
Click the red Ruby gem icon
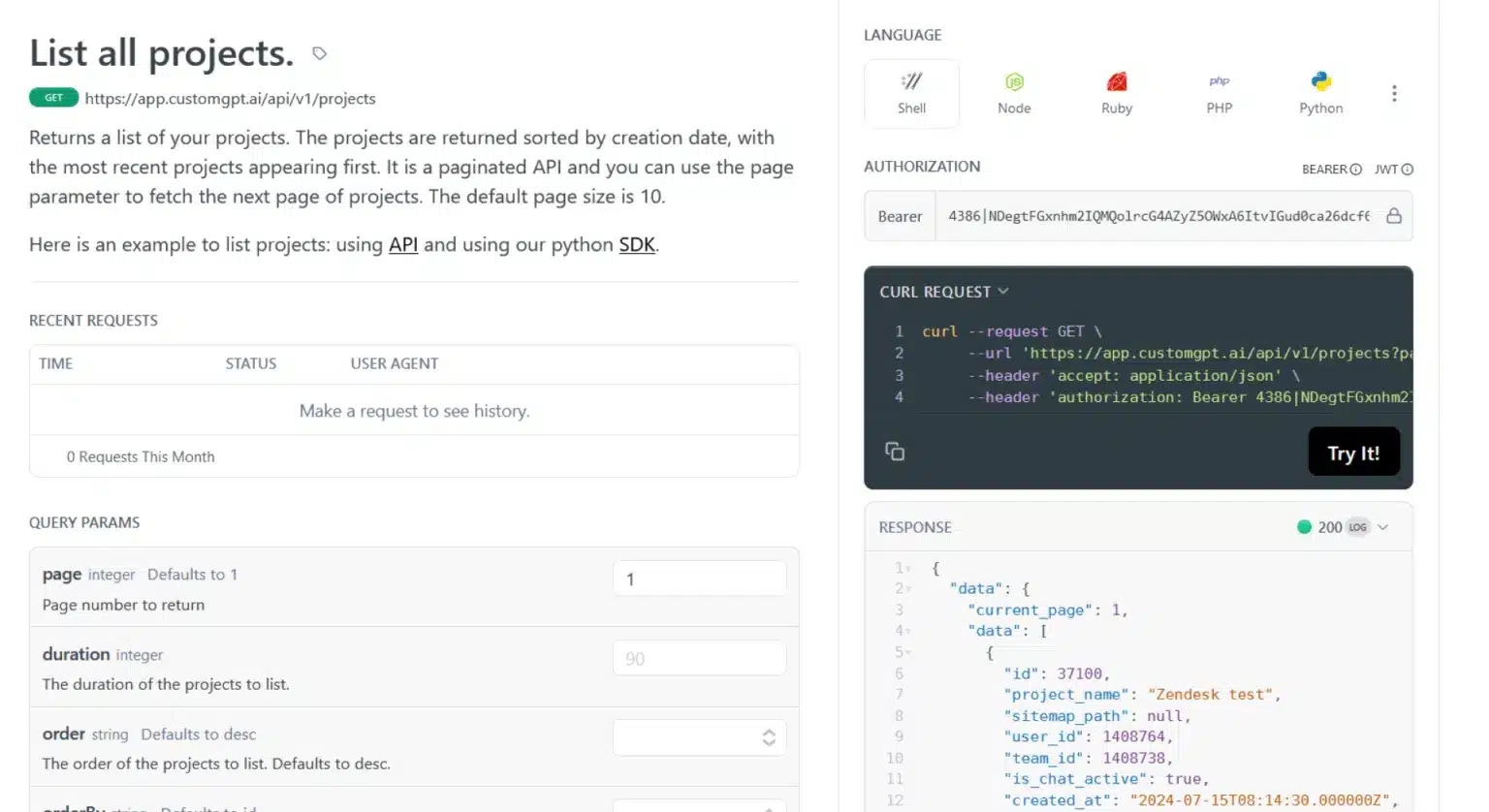pos(1117,81)
